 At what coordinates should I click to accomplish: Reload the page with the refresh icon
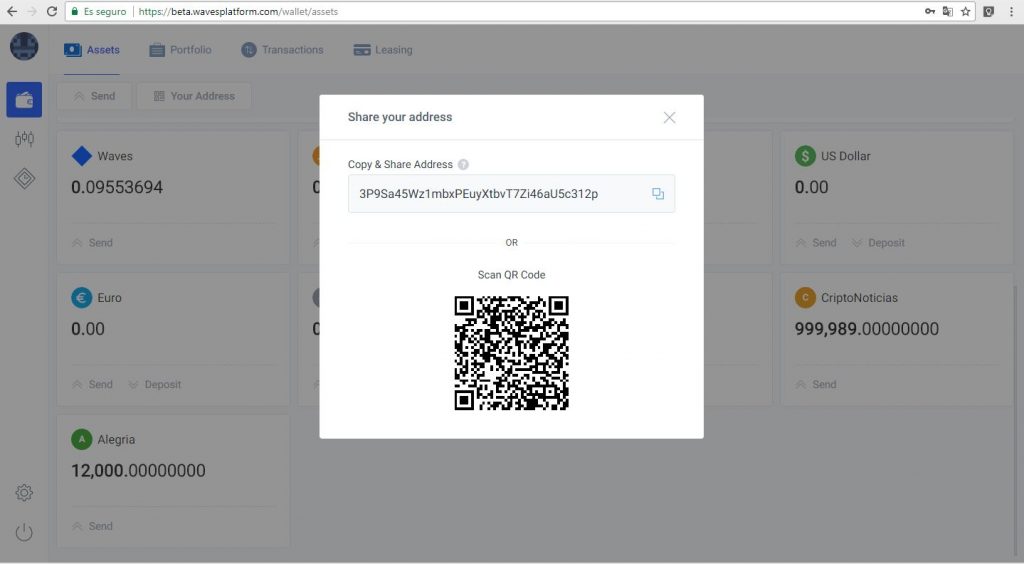click(52, 11)
